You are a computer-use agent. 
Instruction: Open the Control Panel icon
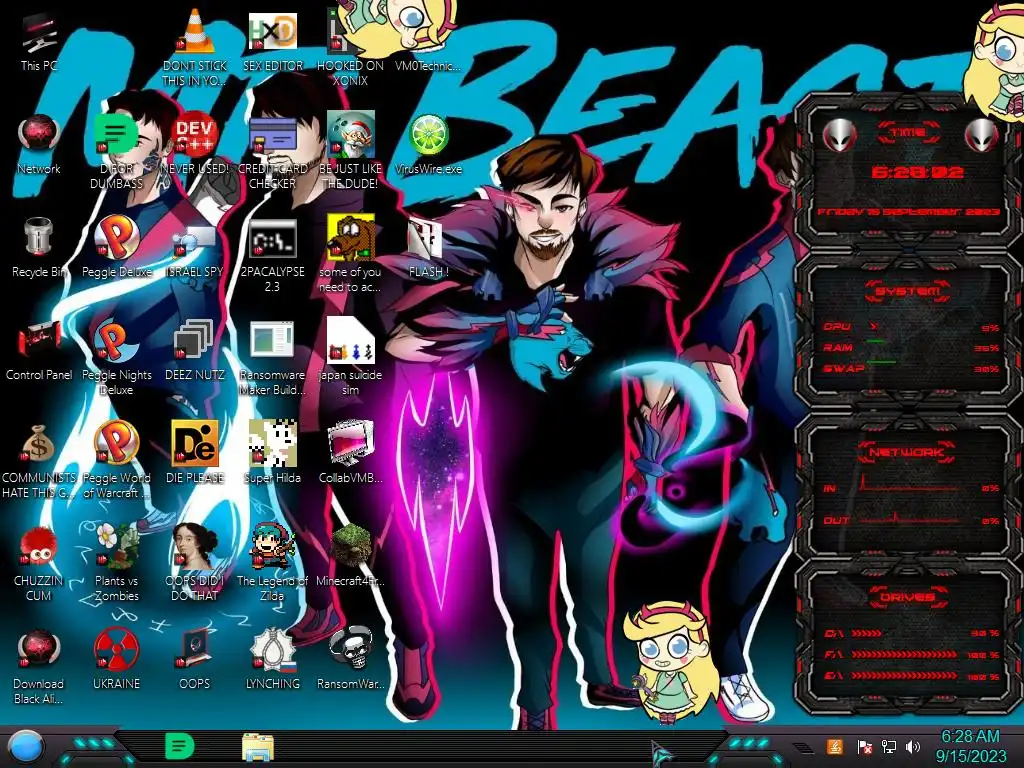point(39,340)
